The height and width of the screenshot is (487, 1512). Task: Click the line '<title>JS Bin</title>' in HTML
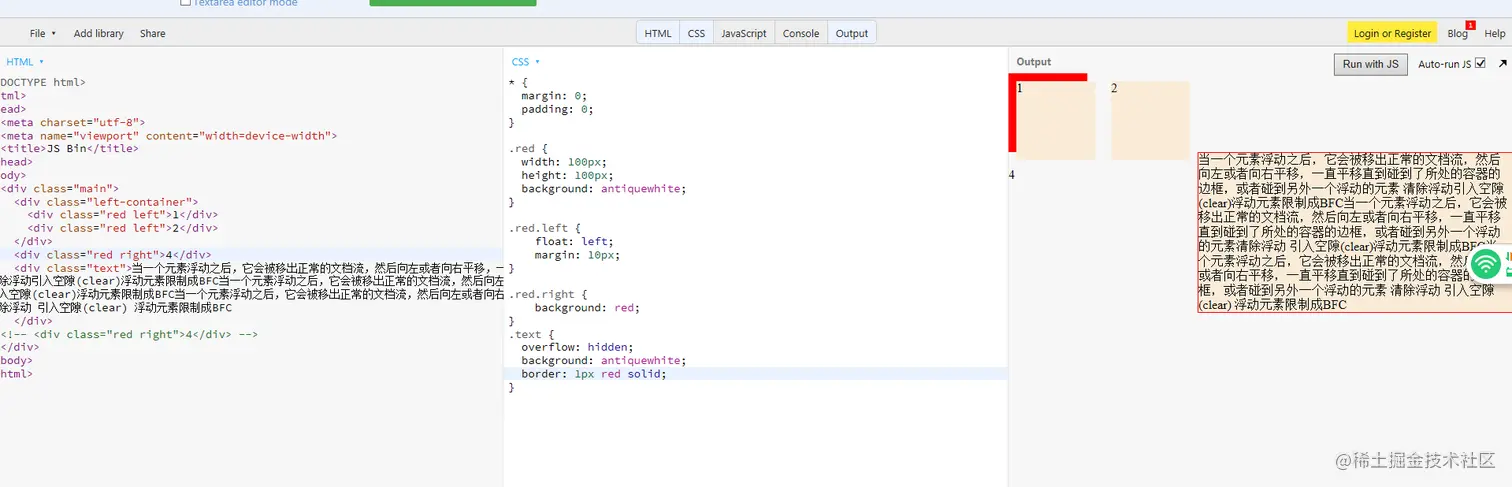70,148
